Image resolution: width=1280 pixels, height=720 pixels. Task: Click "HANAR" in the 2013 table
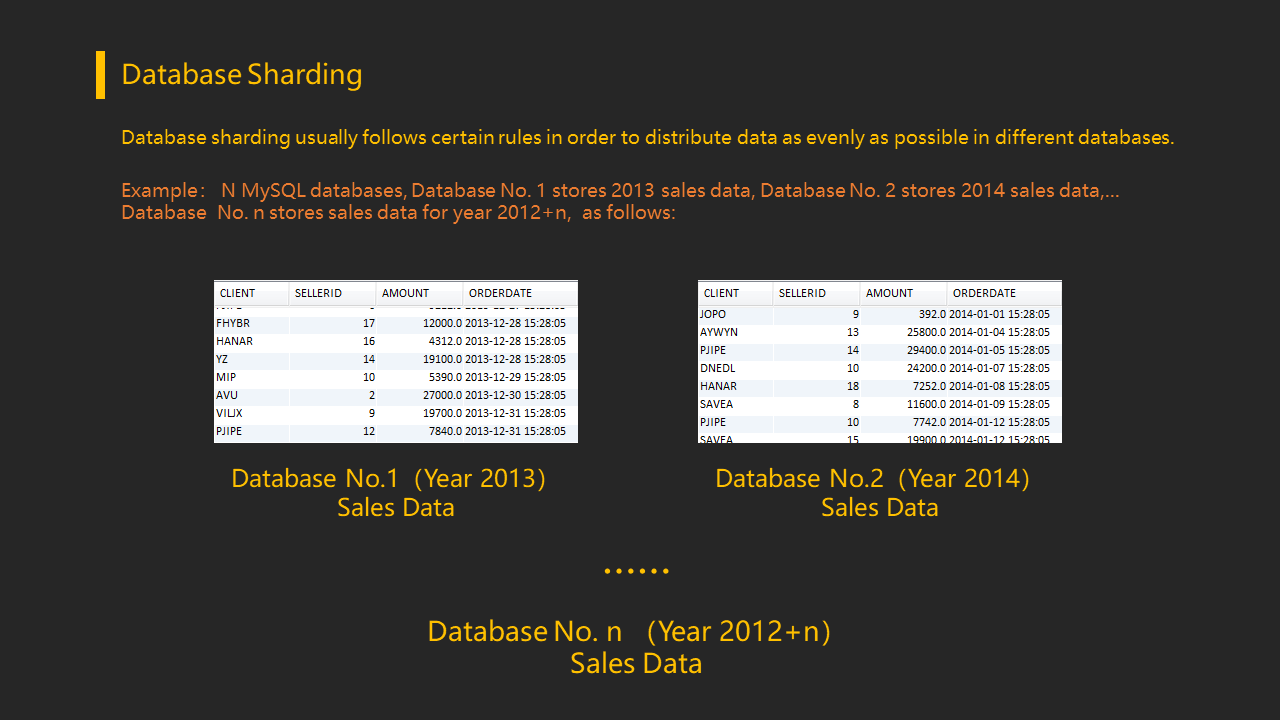234,341
